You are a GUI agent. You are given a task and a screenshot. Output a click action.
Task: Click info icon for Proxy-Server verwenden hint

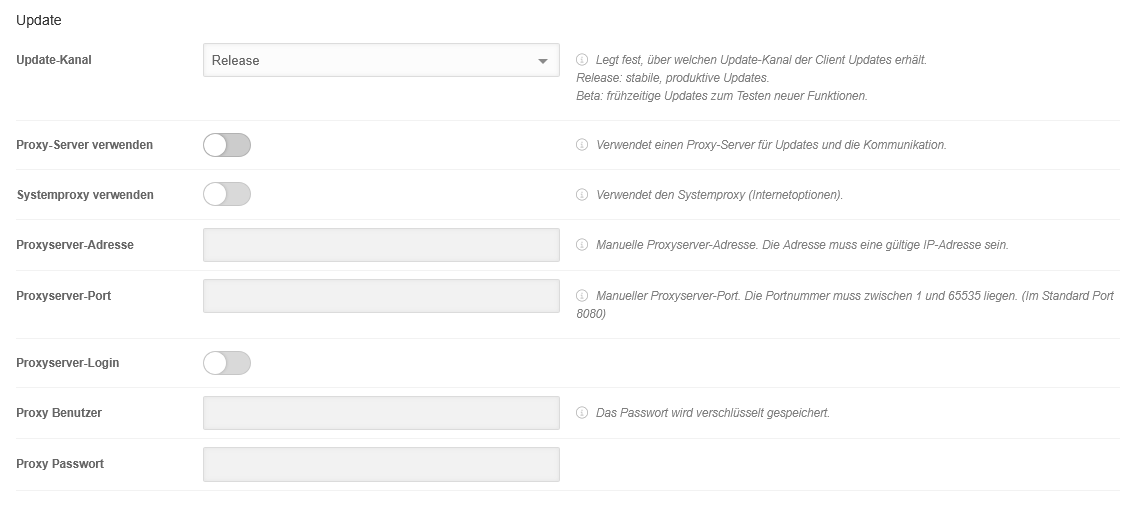tap(582, 145)
